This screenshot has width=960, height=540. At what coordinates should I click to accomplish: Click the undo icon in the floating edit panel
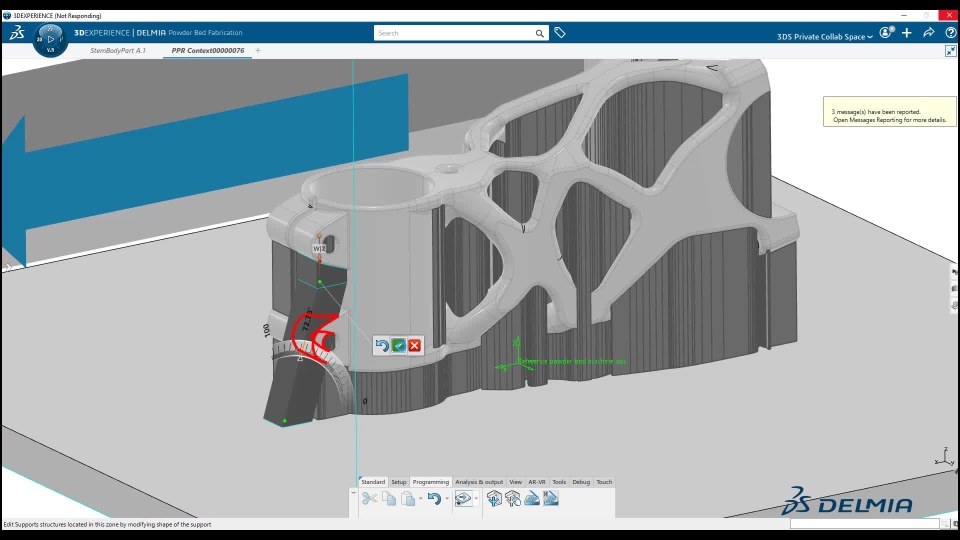(x=382, y=346)
